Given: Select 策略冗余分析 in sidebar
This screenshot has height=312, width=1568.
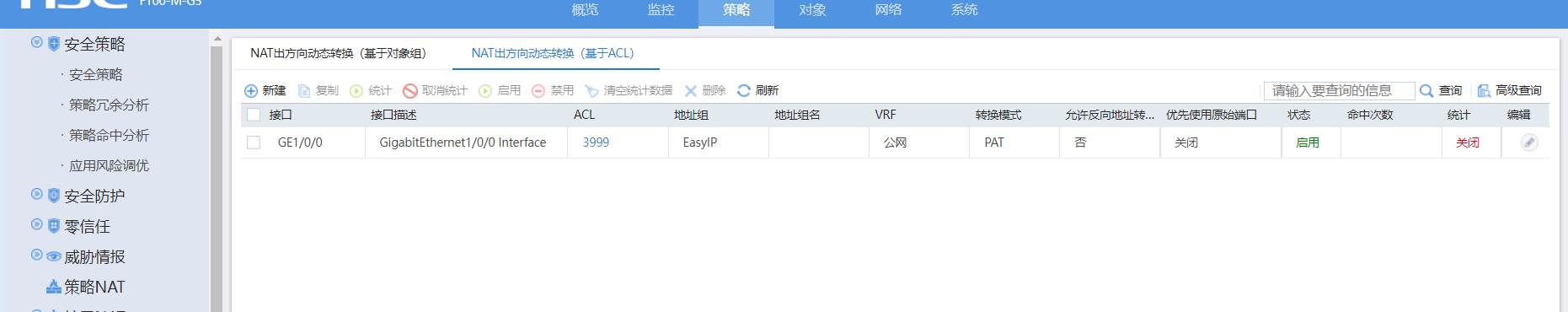Looking at the screenshot, I should (x=109, y=105).
